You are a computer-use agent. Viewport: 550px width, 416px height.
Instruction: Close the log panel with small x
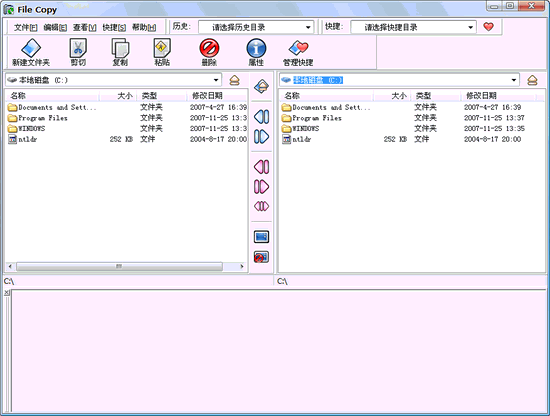[7, 293]
